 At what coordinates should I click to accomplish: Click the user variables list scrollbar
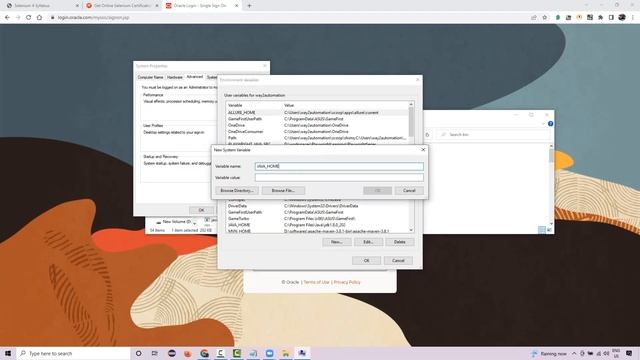click(x=411, y=122)
